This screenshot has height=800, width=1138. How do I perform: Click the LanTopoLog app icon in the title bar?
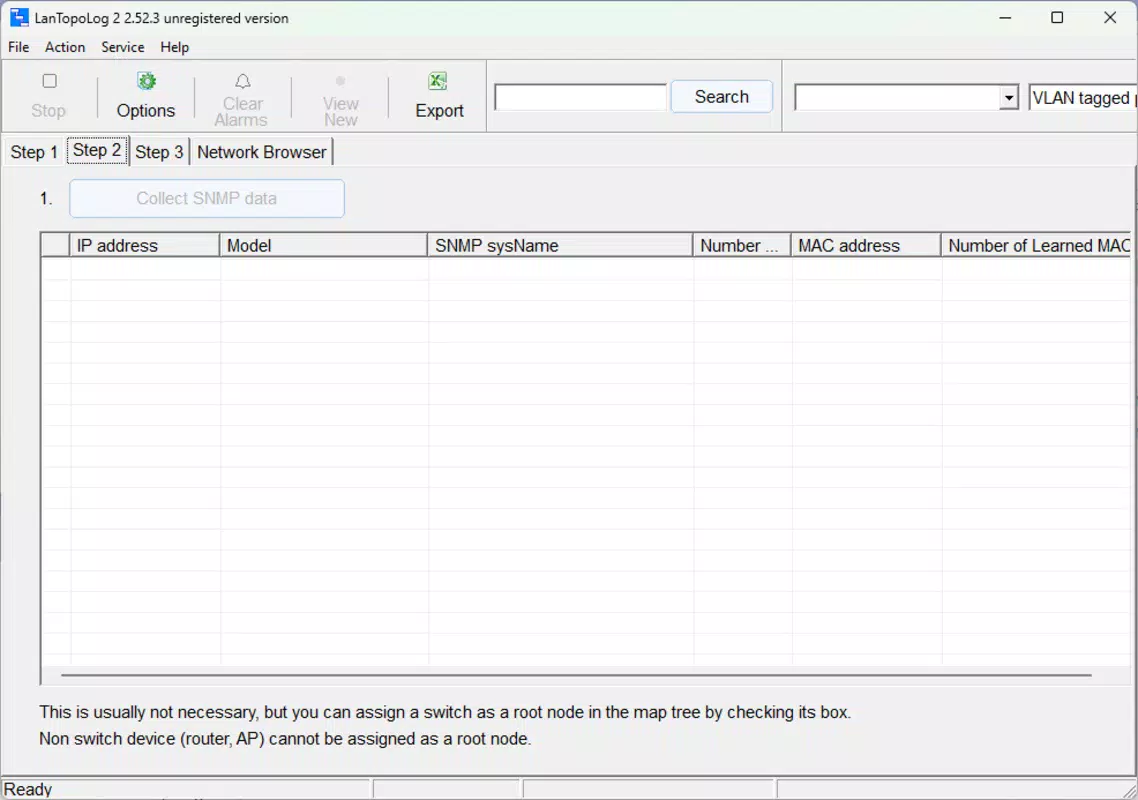pos(19,17)
